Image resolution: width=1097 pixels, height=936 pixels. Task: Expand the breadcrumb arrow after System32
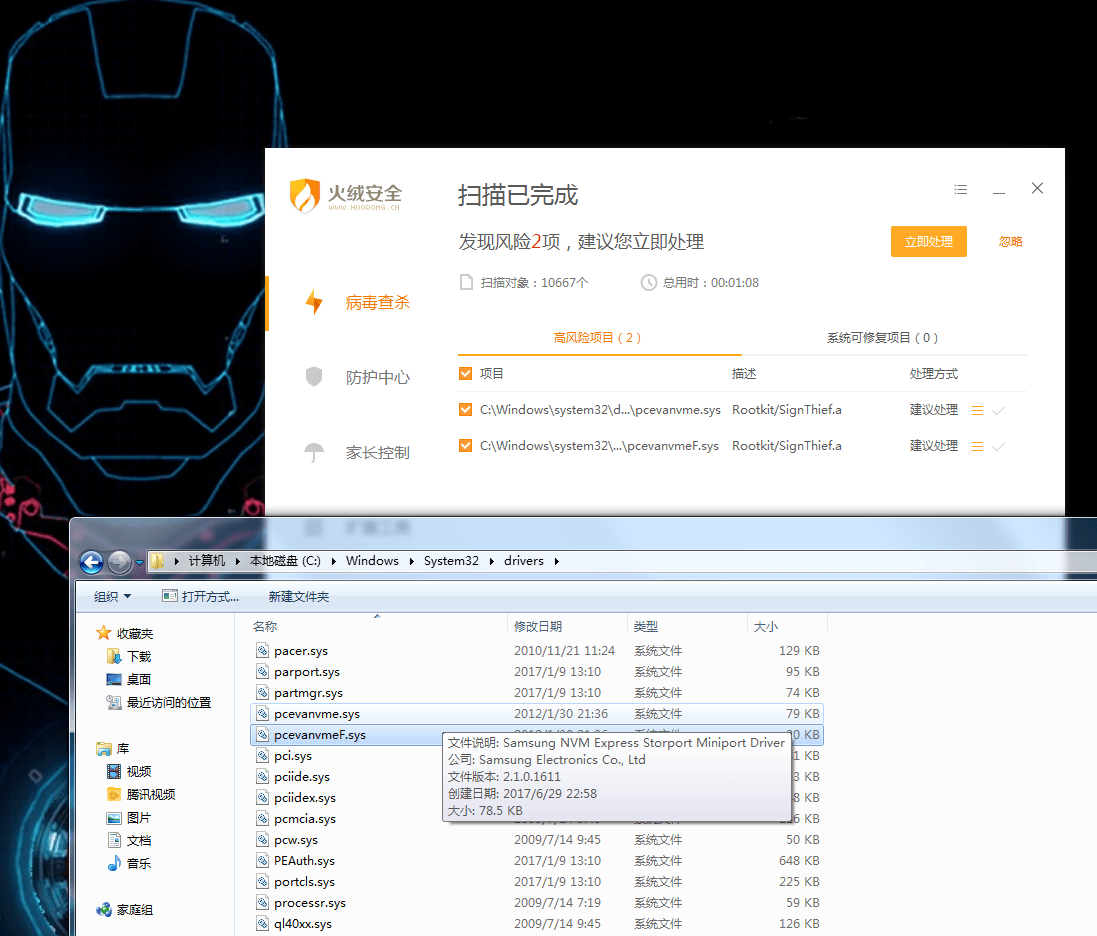pyautogui.click(x=490, y=561)
